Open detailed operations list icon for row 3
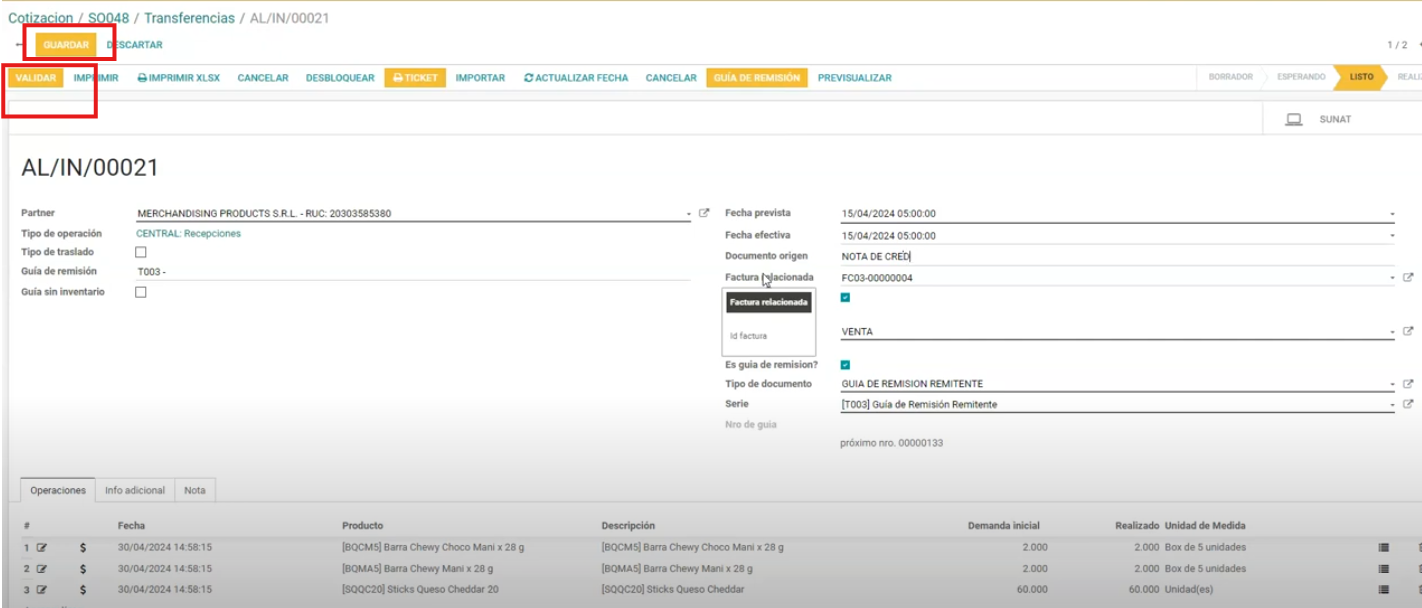Image resolution: width=1422 pixels, height=608 pixels. point(1383,590)
